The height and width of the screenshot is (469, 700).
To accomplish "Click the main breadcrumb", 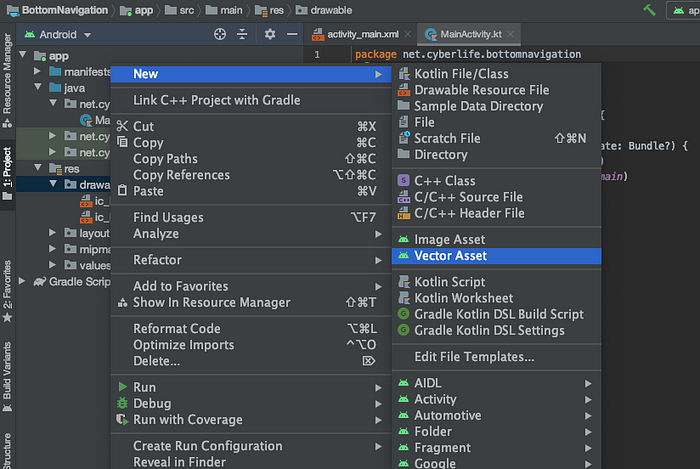I will point(224,10).
